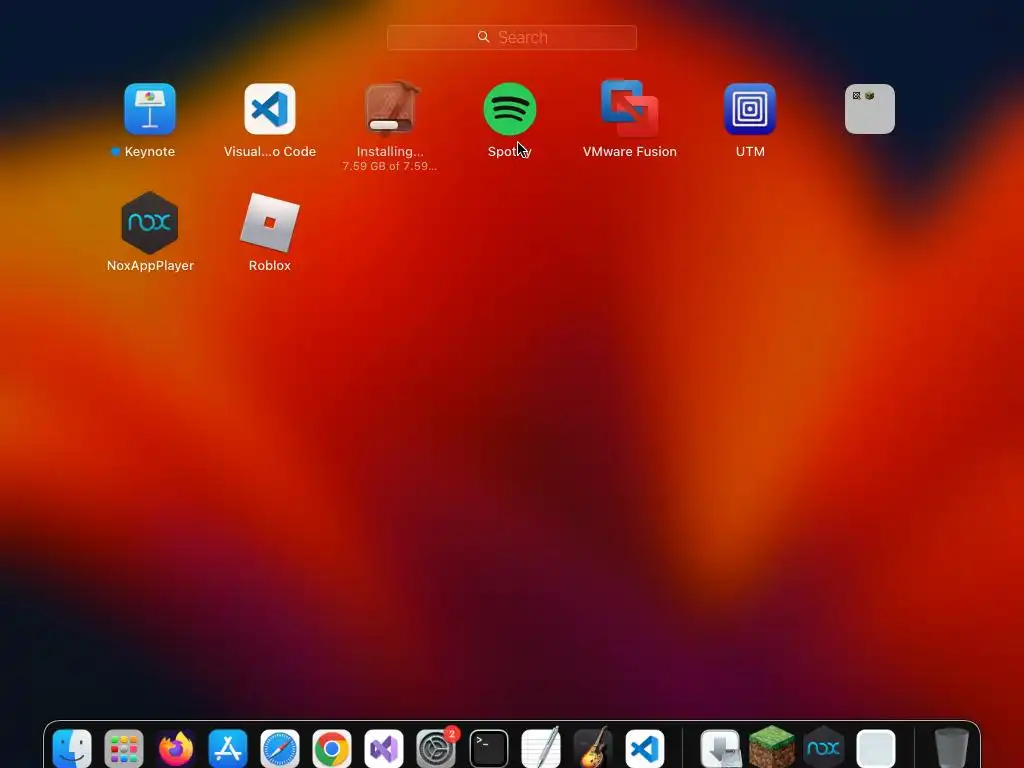
Task: Click the "7.59 GB of 7.59..." progress text
Action: [390, 166]
